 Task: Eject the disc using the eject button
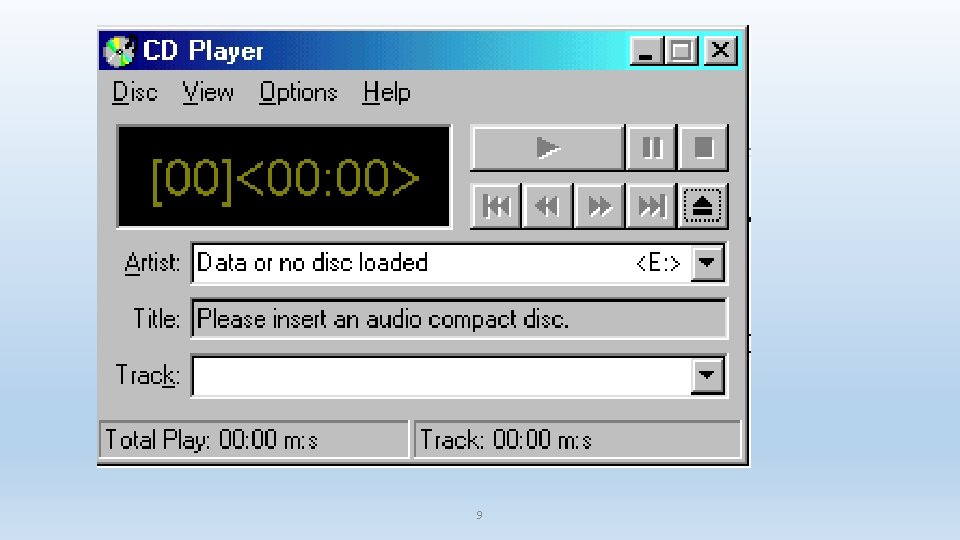pos(703,206)
